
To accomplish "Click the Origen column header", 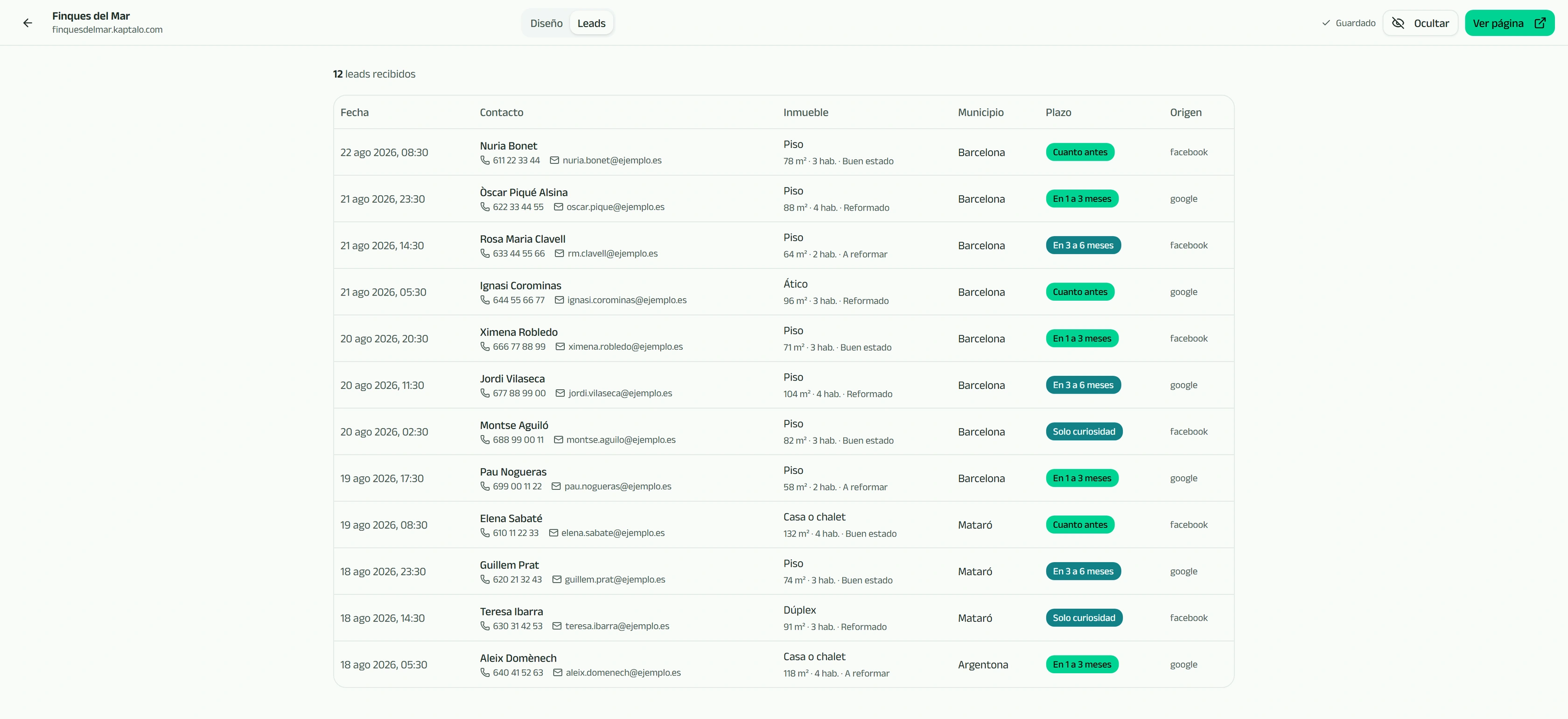I will (x=1185, y=113).
